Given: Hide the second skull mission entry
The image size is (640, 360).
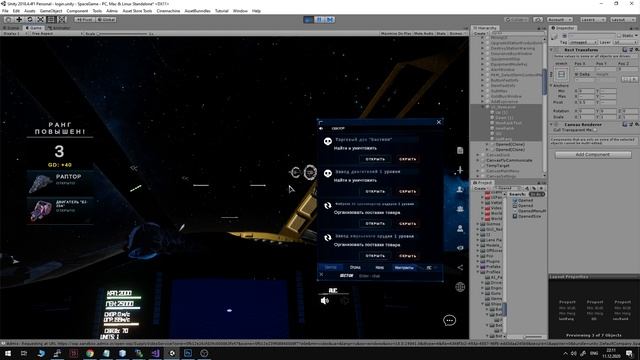Looking at the screenshot, I should [x=407, y=191].
